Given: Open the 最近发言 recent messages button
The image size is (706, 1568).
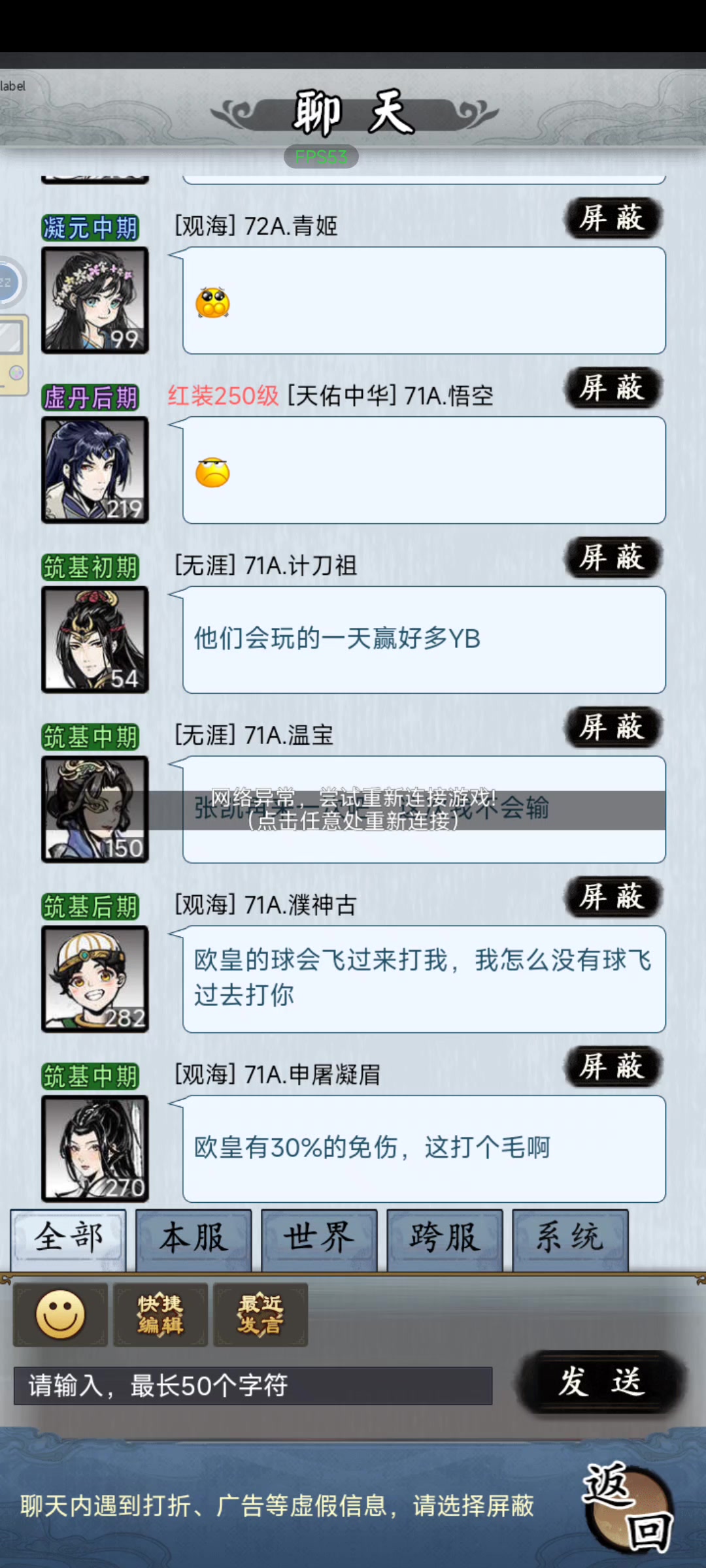Looking at the screenshot, I should click(261, 1315).
